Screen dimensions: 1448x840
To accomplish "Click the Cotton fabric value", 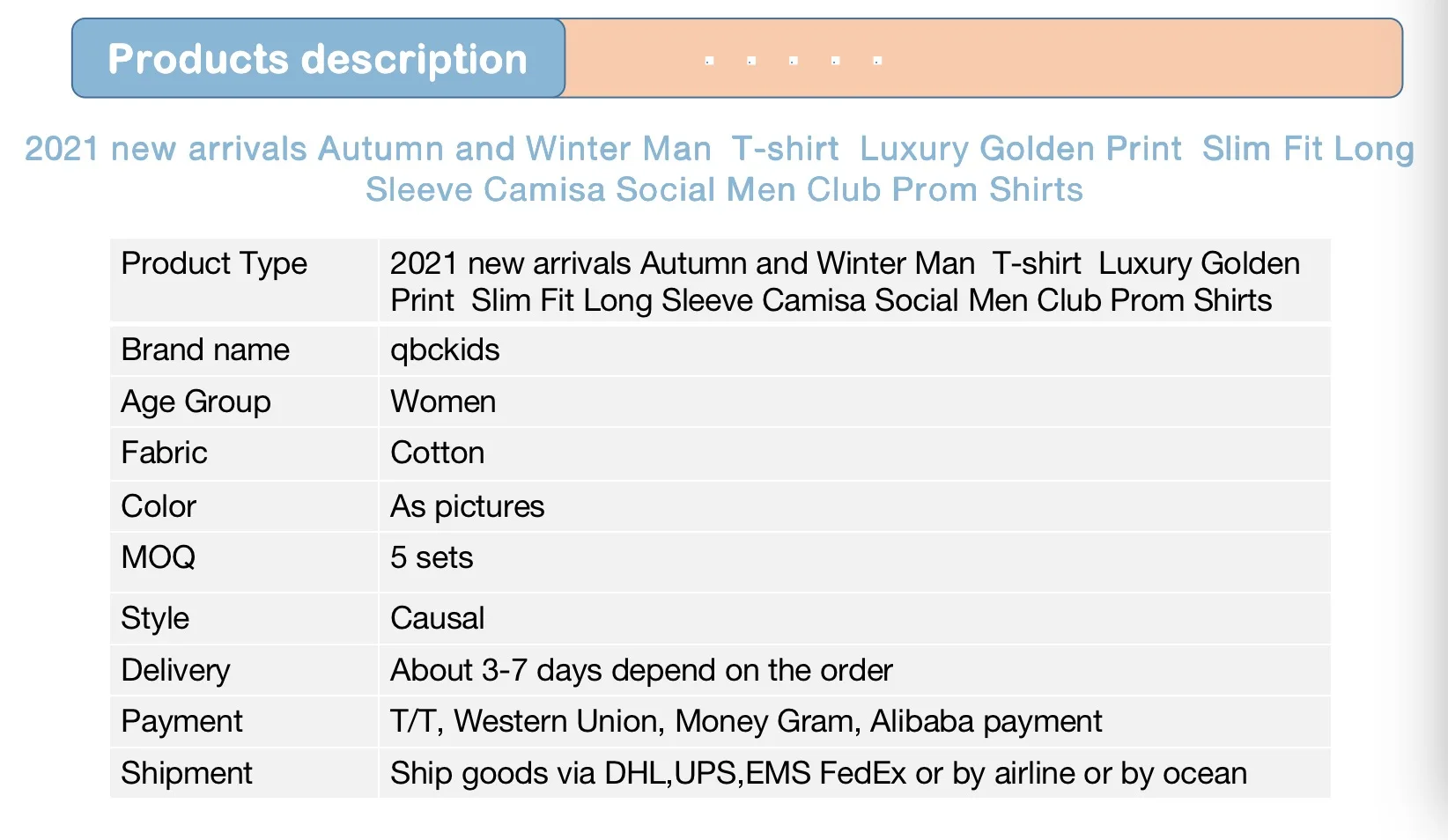I will 437,453.
